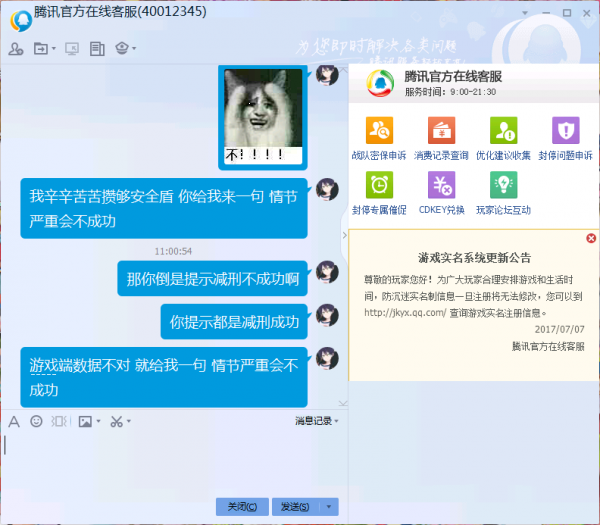Click the document report icon in toolbar
600x525 pixels.
(97, 49)
